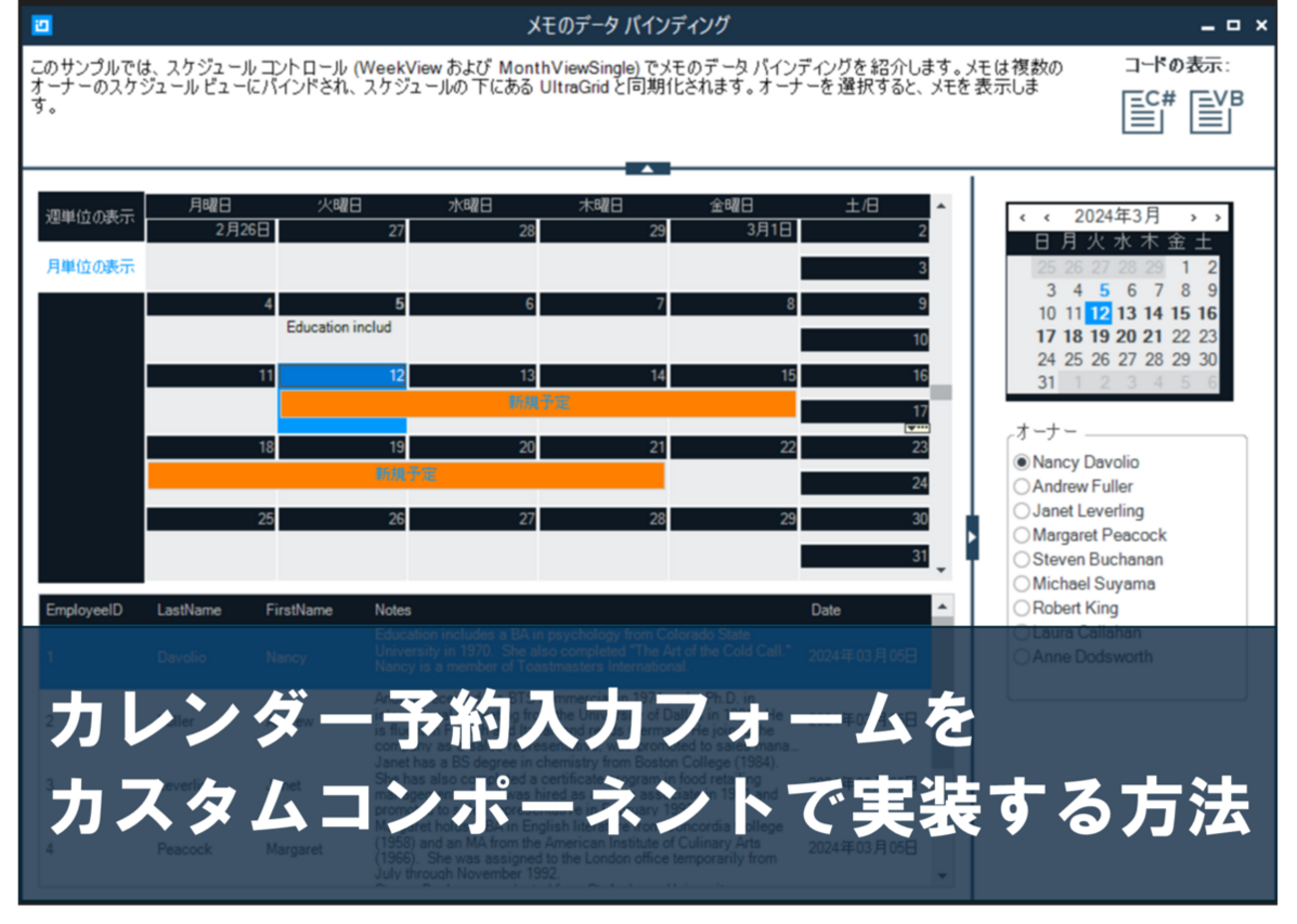
Task: Click the app logo in the title bar
Action: [x=40, y=24]
